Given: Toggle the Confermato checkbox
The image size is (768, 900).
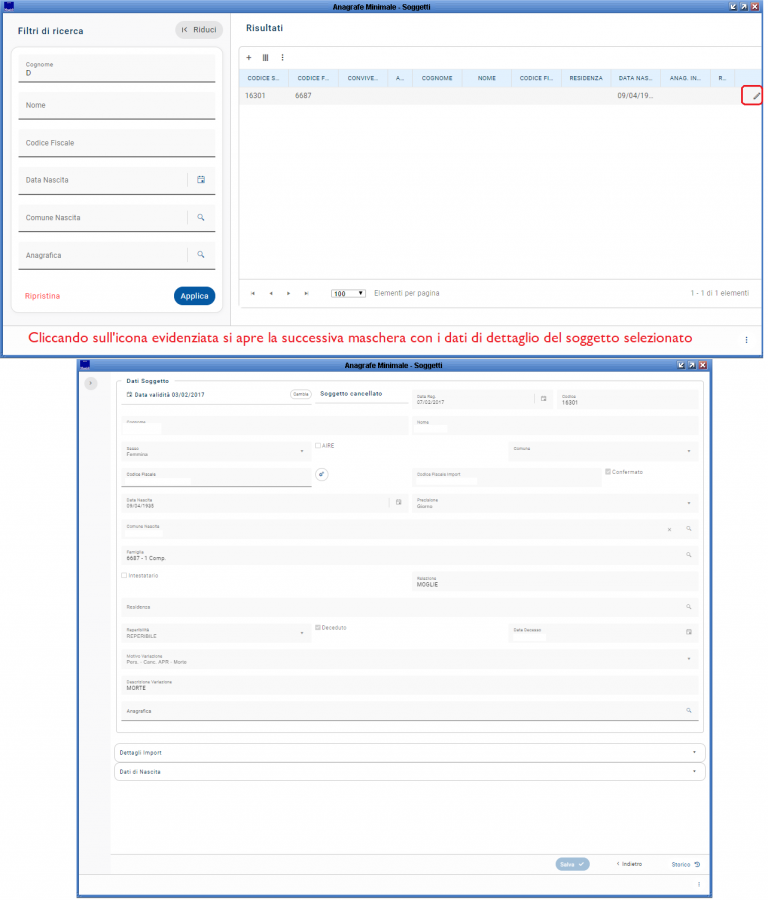Looking at the screenshot, I should pyautogui.click(x=610, y=474).
